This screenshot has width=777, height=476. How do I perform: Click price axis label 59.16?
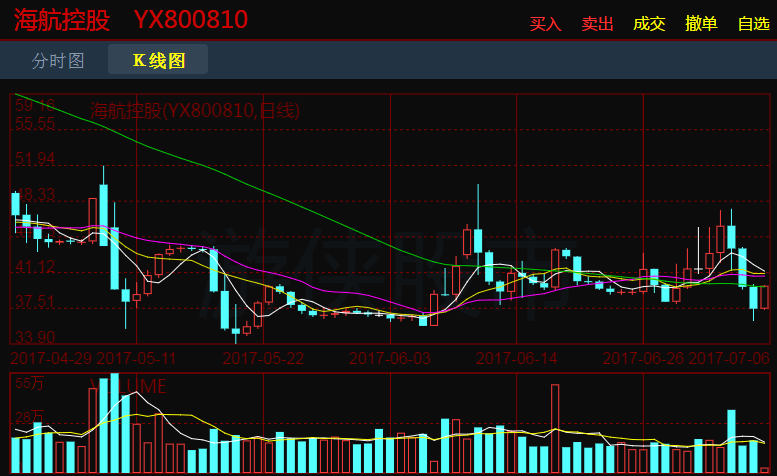point(35,105)
